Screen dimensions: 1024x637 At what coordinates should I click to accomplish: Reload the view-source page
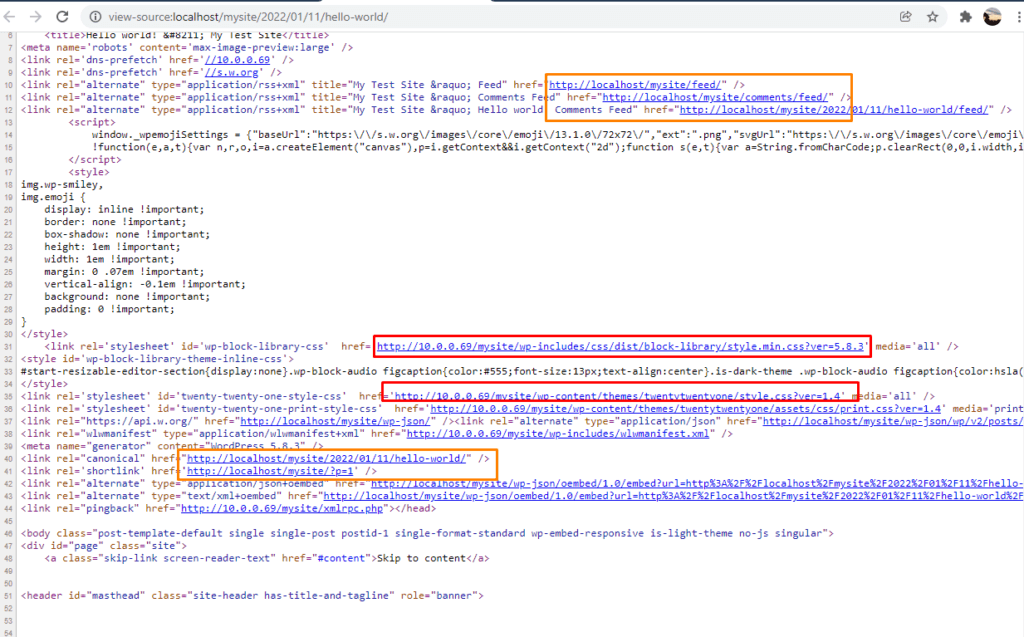coord(62,17)
